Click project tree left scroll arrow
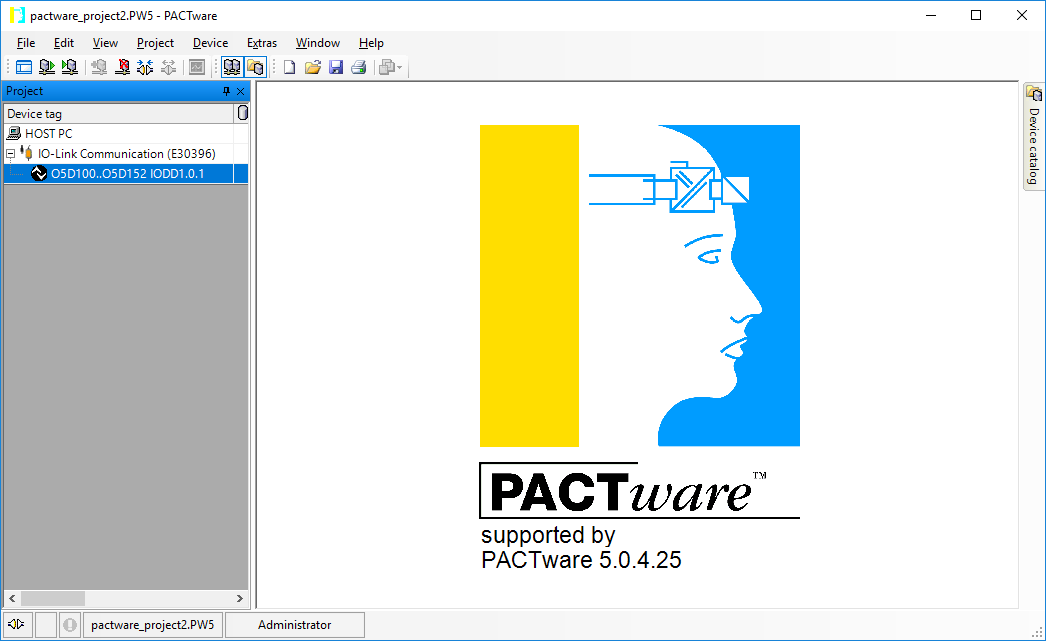Viewport: 1046px width, 641px height. [12, 598]
